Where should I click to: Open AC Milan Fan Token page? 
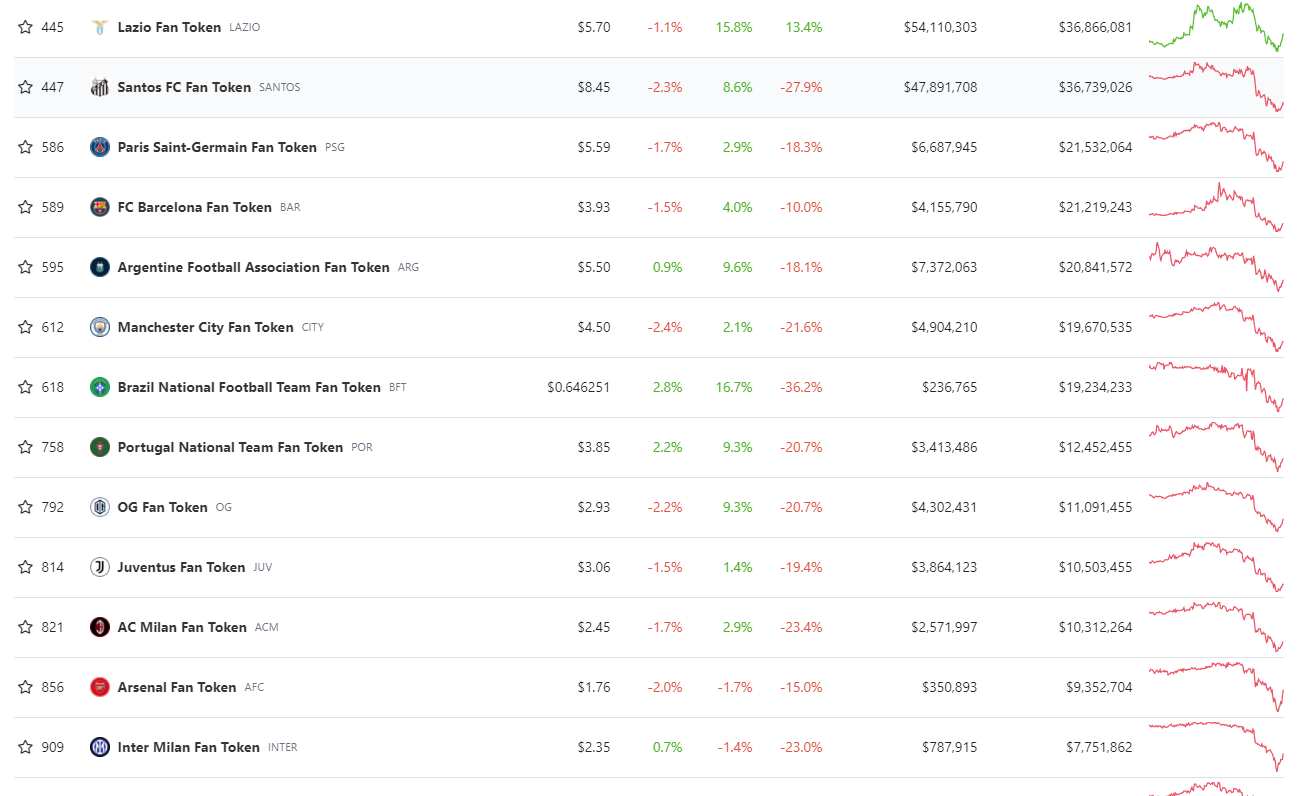[182, 627]
